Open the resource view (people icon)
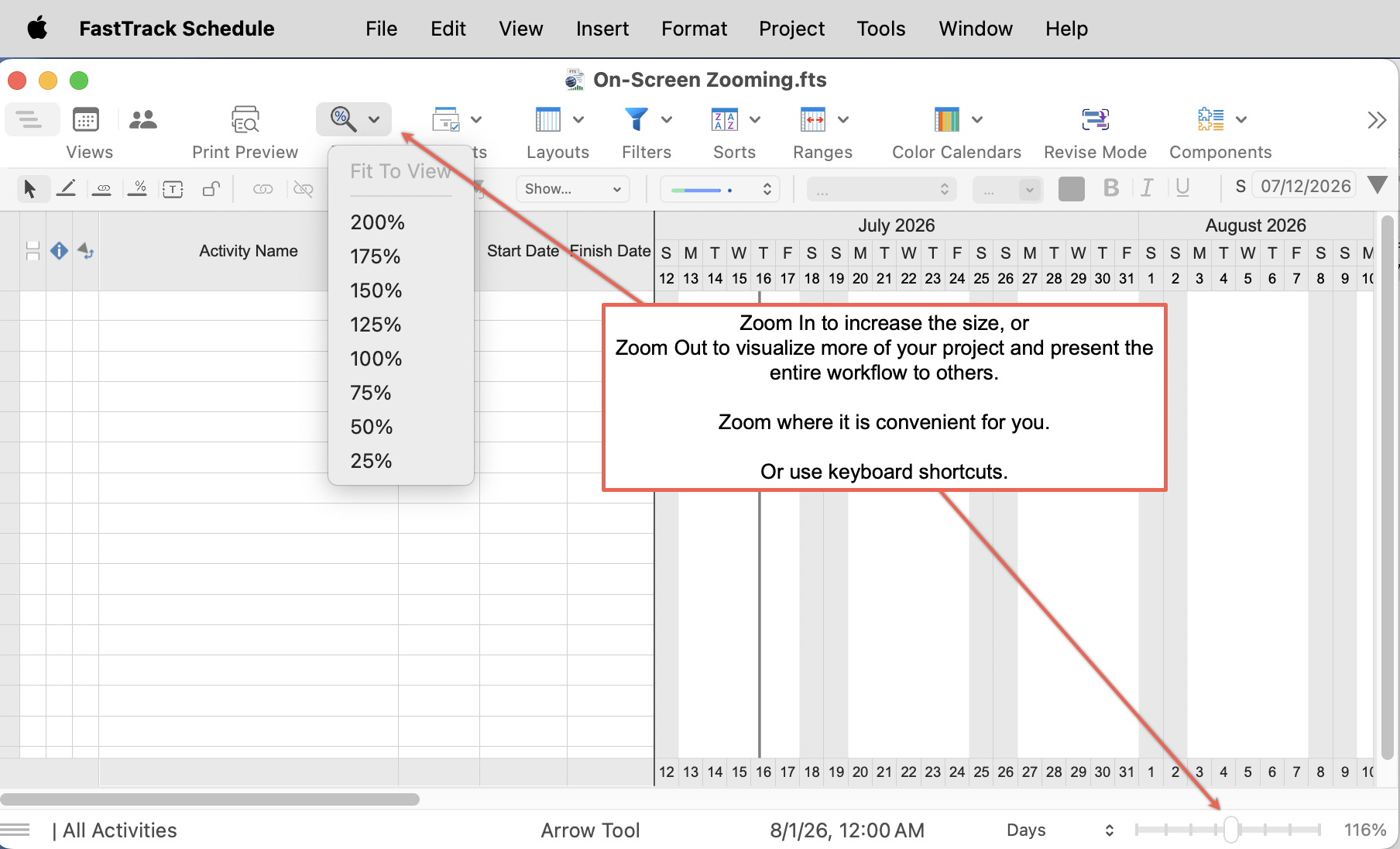1400x849 pixels. 143,120
